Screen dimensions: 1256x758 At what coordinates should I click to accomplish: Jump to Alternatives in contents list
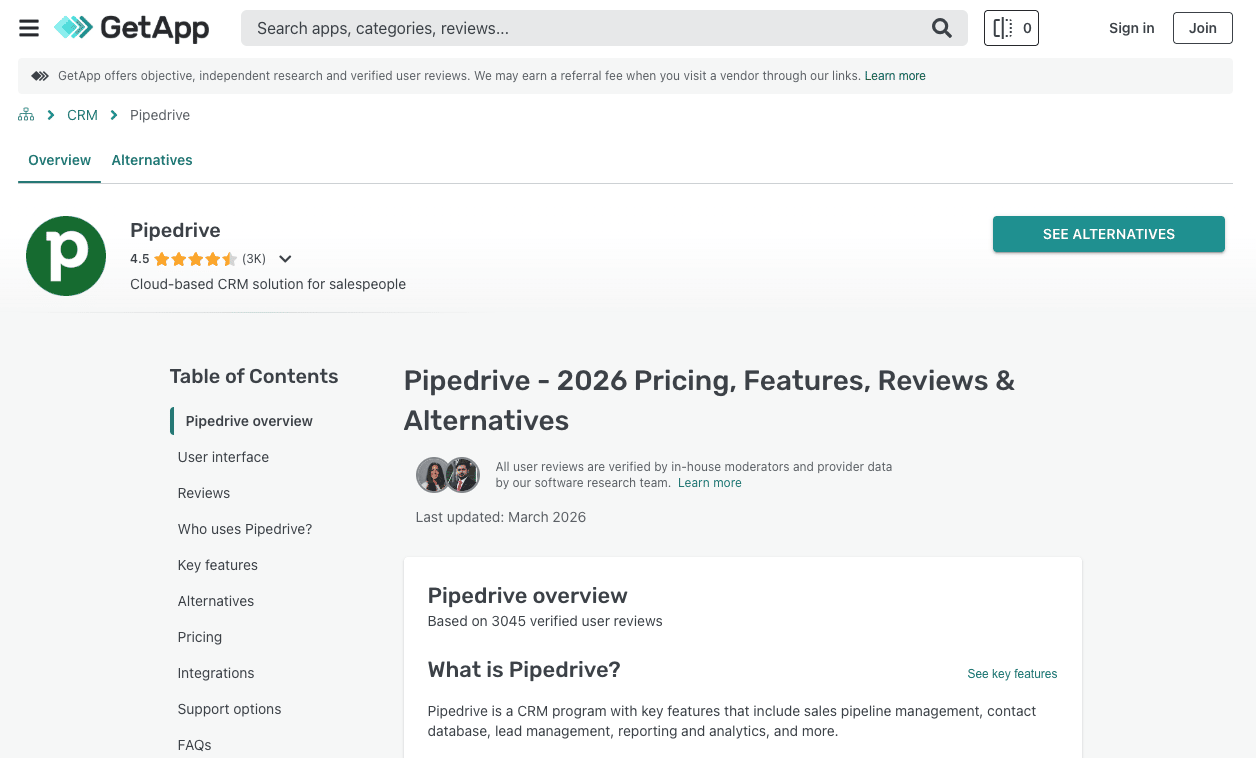pos(216,601)
